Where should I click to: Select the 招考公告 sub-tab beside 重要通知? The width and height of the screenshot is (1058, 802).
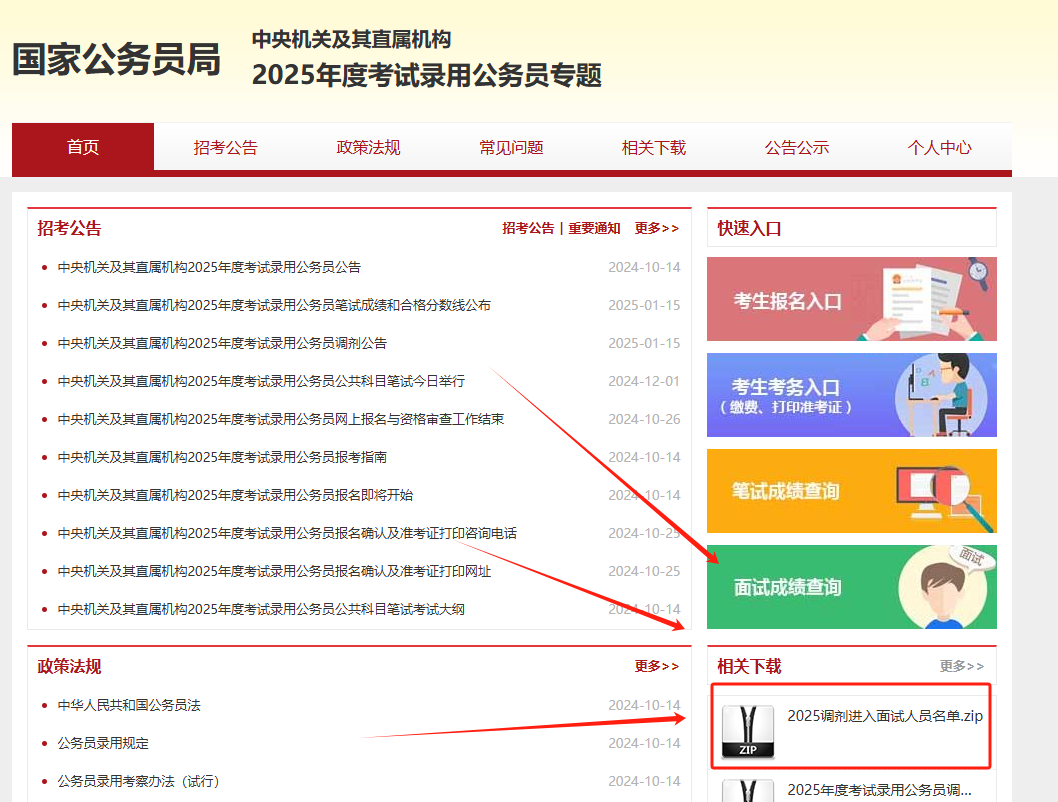pos(528,228)
